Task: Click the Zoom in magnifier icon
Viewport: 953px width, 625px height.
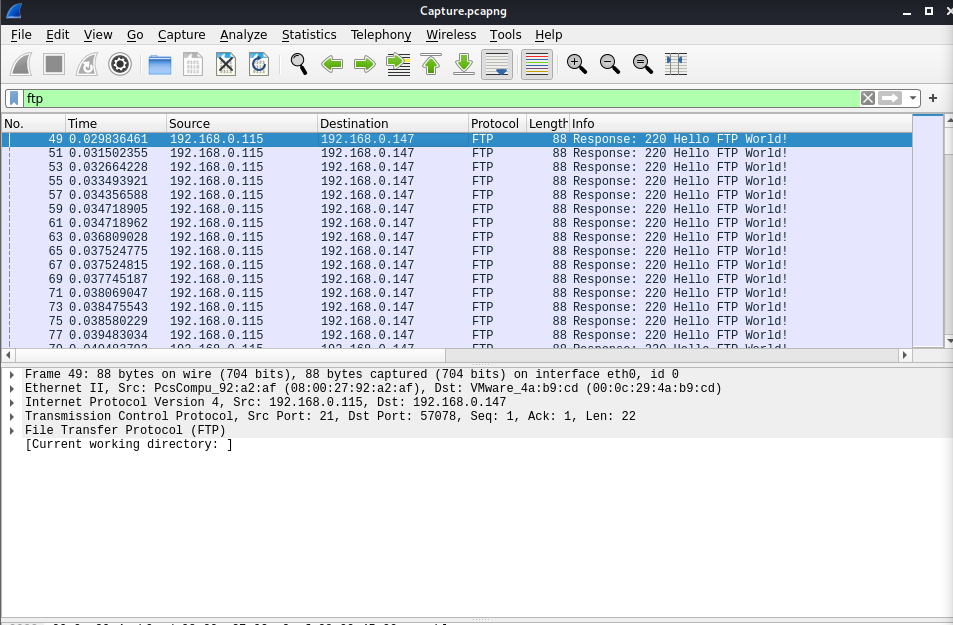Action: click(577, 63)
